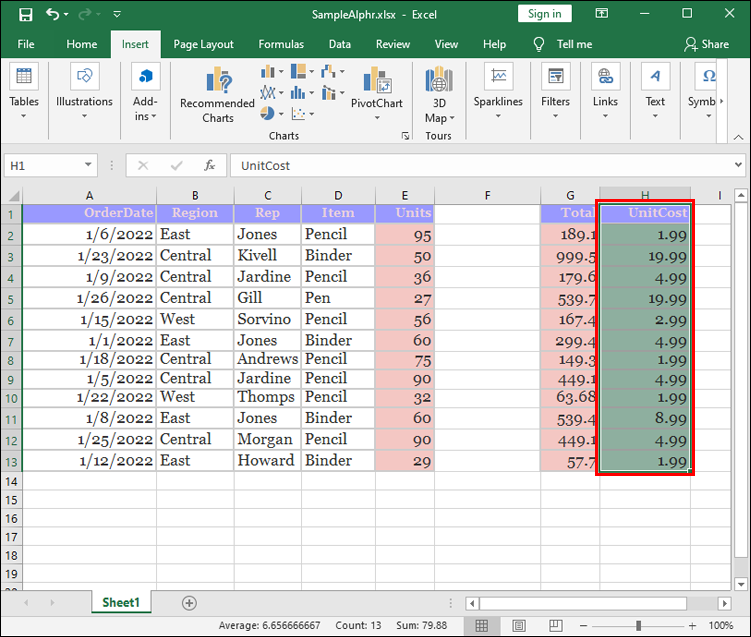Image resolution: width=751 pixels, height=637 pixels.
Task: Switch to Normal view in the status bar
Action: (482, 626)
